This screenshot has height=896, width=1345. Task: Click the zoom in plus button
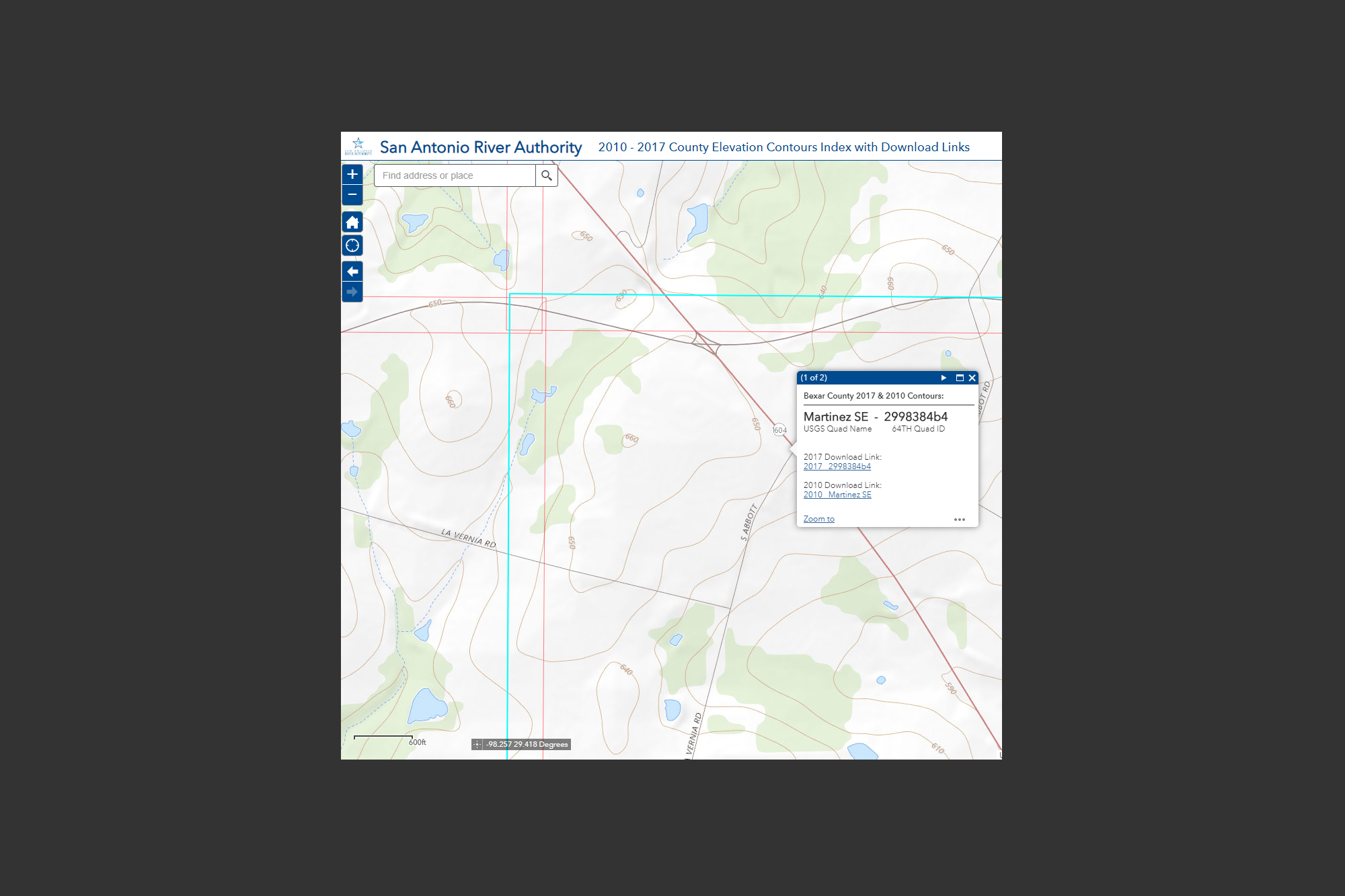coord(352,175)
